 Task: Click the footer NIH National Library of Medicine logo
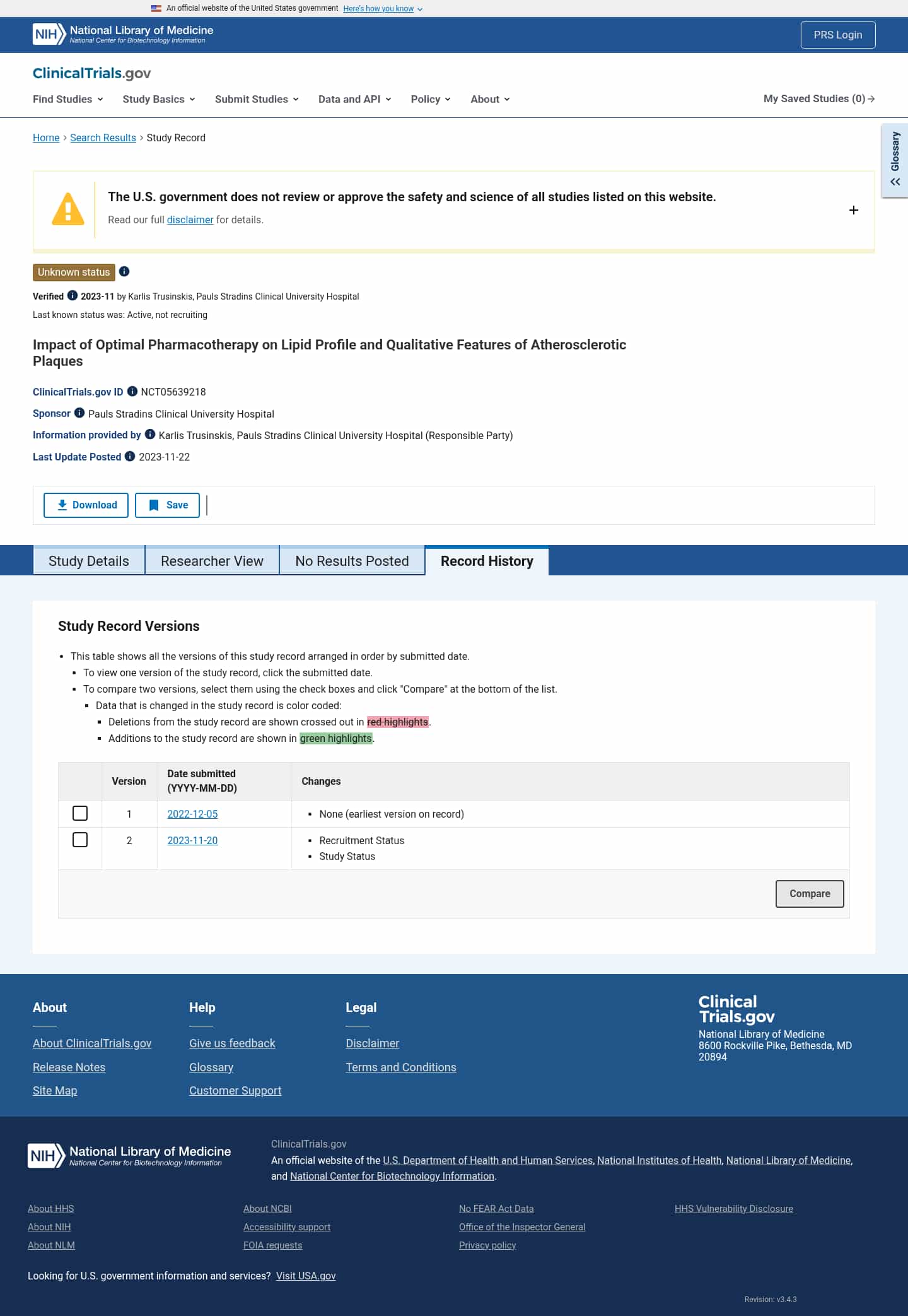[129, 1155]
